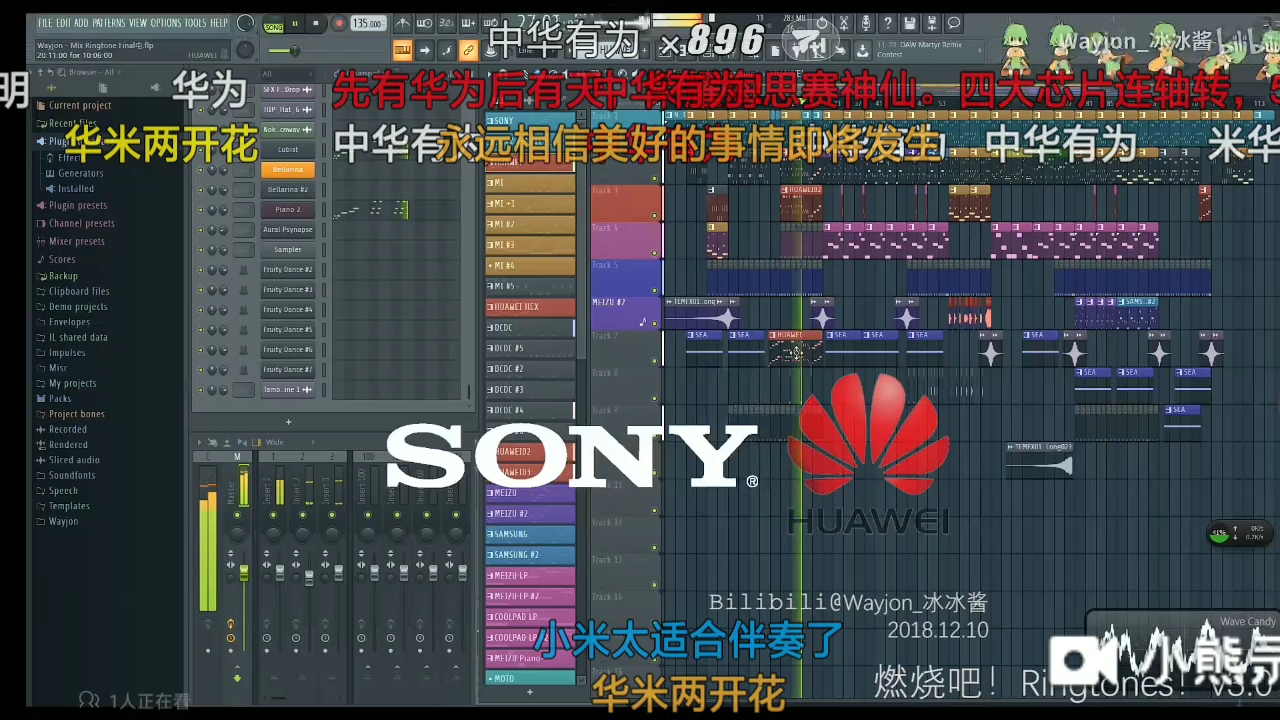Click the wait-for-input recording icon
This screenshot has height=720, width=1280.
(425, 22)
